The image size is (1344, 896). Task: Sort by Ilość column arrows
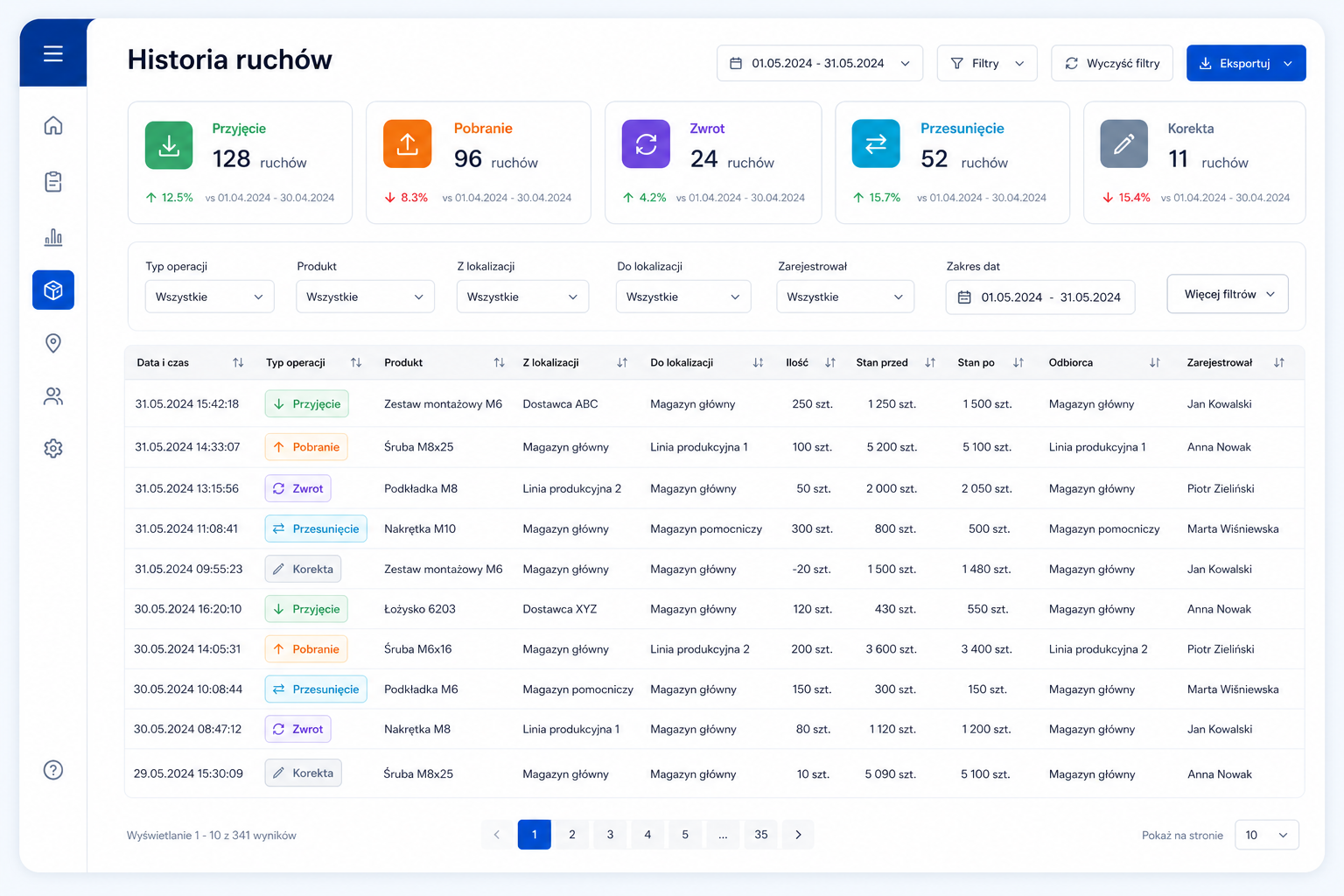(x=830, y=362)
